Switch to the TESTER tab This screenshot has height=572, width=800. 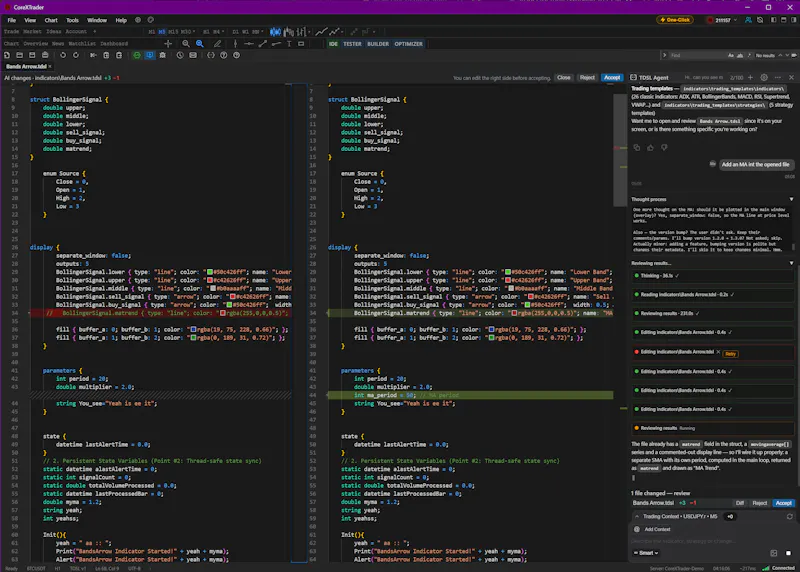[x=352, y=44]
